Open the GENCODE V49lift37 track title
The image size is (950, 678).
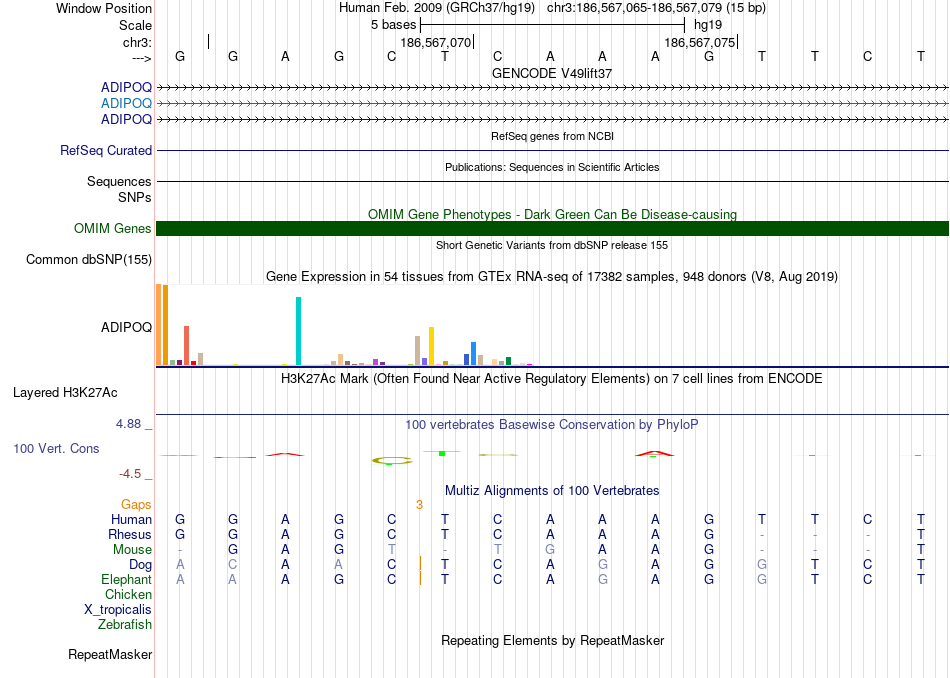[x=552, y=73]
